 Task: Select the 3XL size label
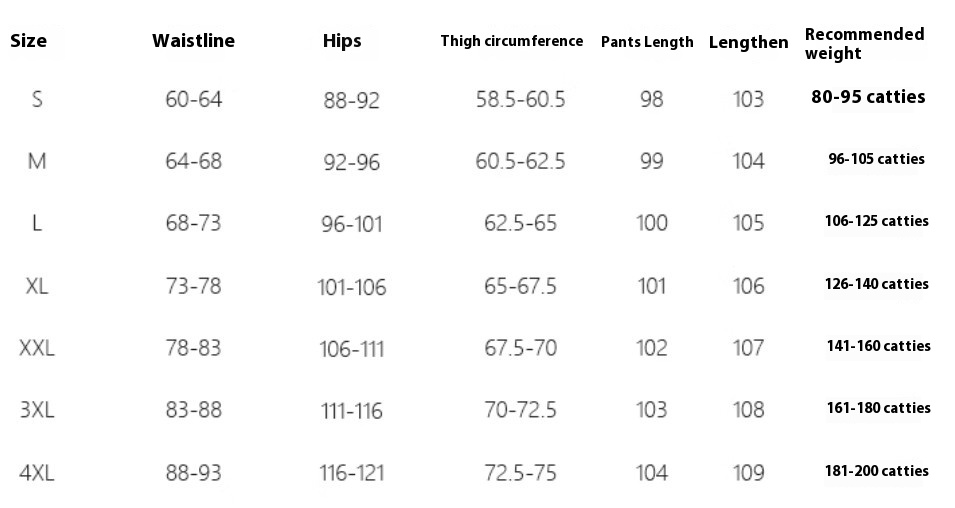(x=37, y=410)
